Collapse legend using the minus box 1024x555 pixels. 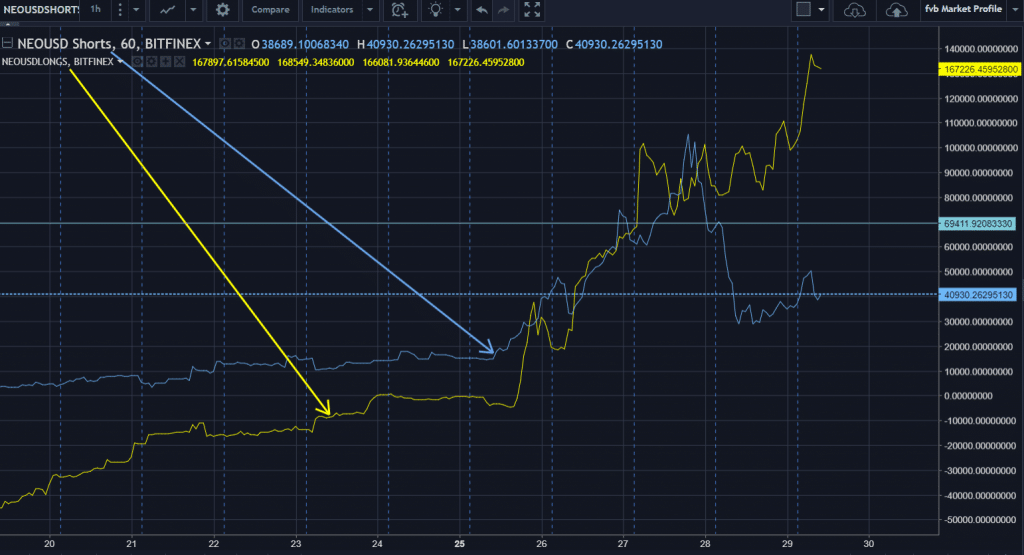(8, 45)
